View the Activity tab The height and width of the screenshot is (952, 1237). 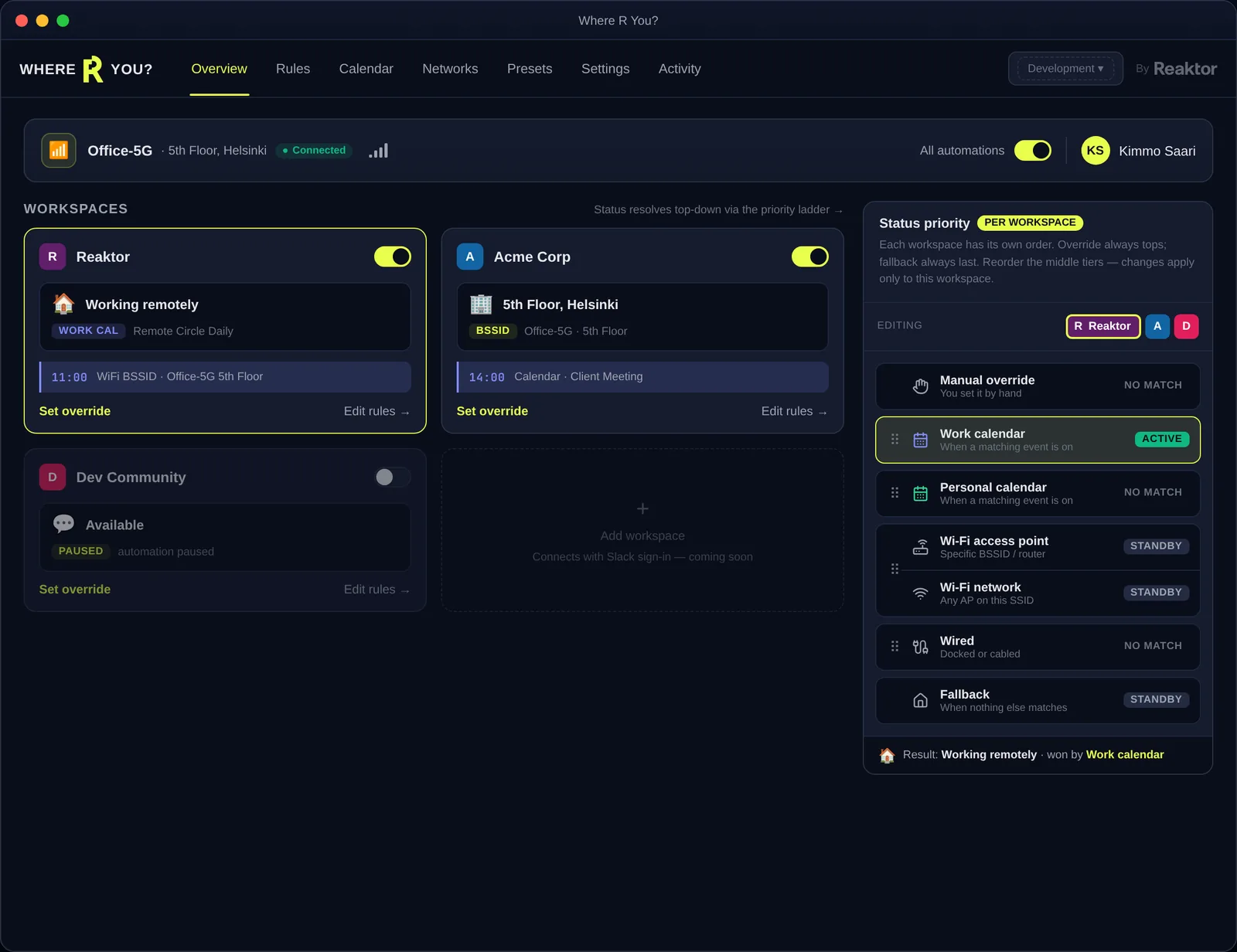tap(680, 69)
